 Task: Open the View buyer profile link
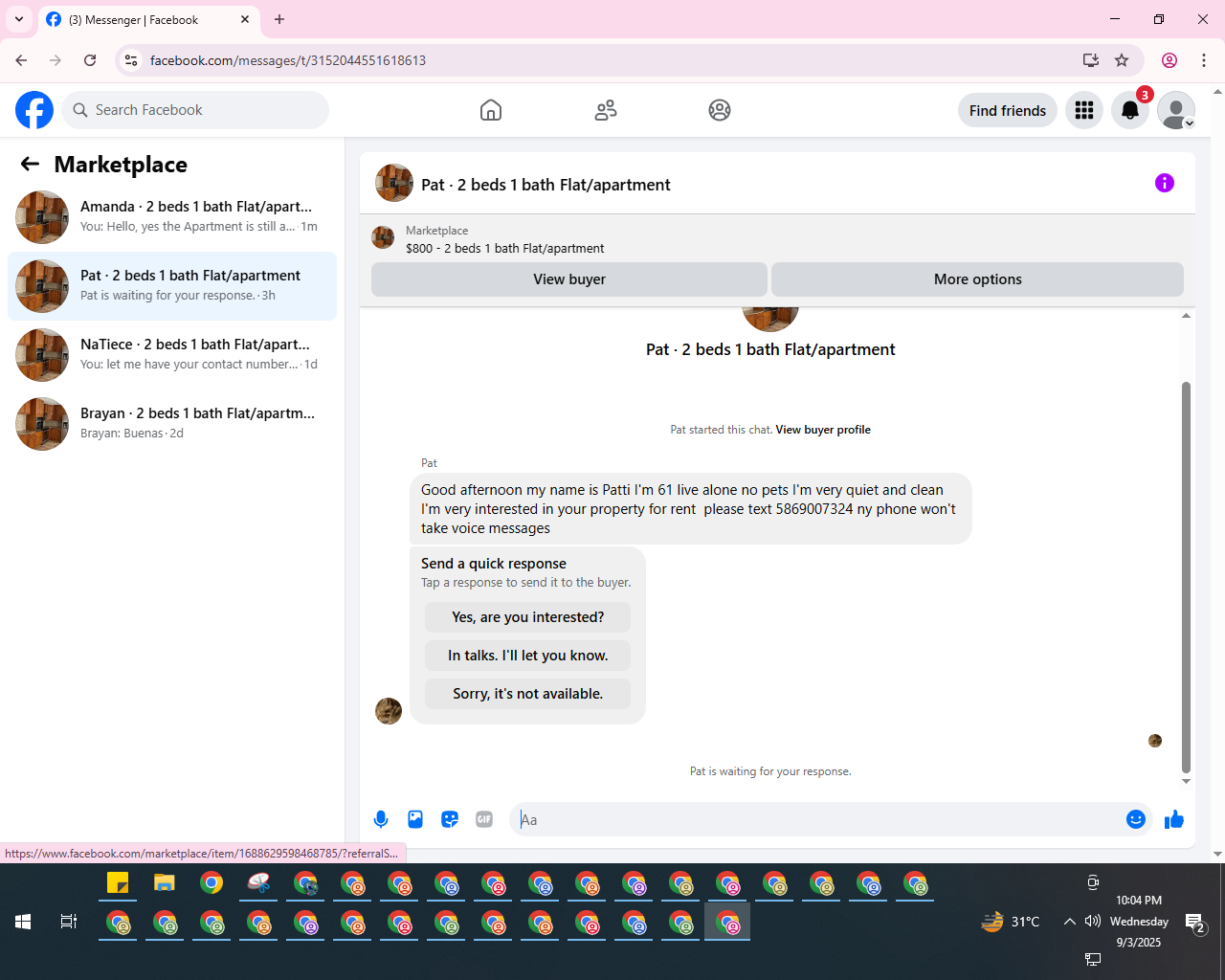tap(823, 430)
